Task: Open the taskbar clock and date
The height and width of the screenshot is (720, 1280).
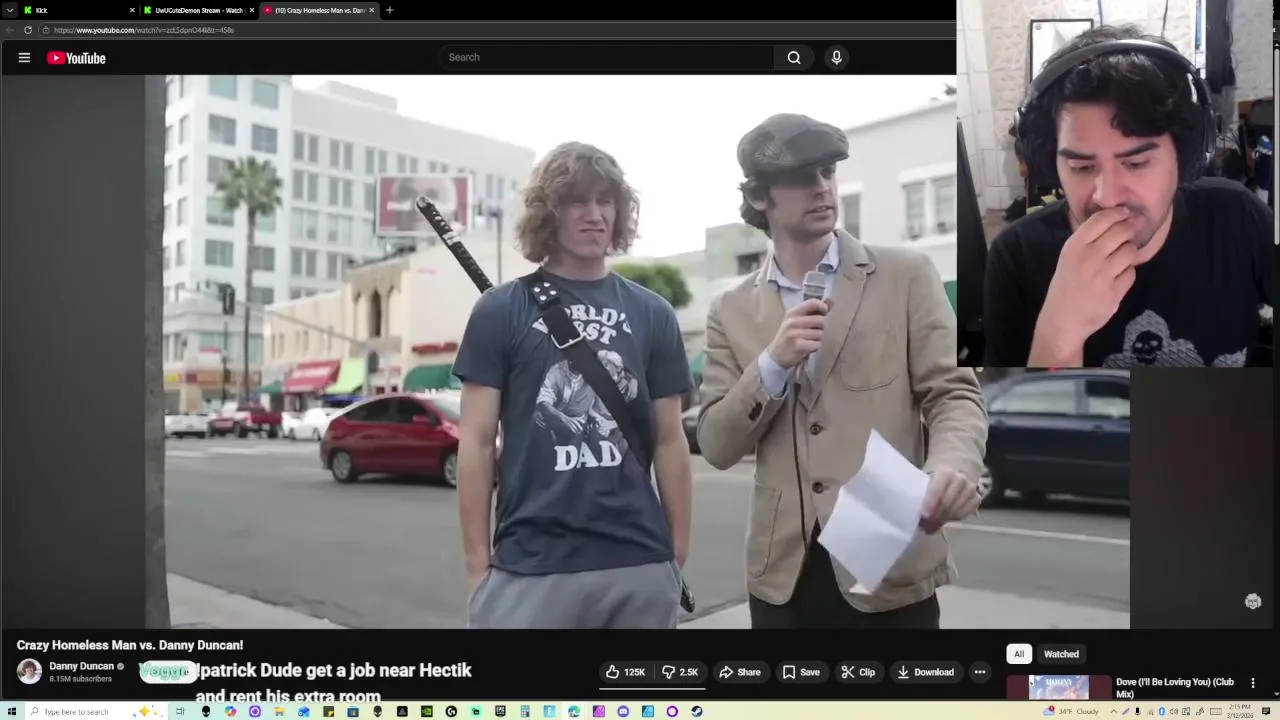Action: click(1240, 711)
